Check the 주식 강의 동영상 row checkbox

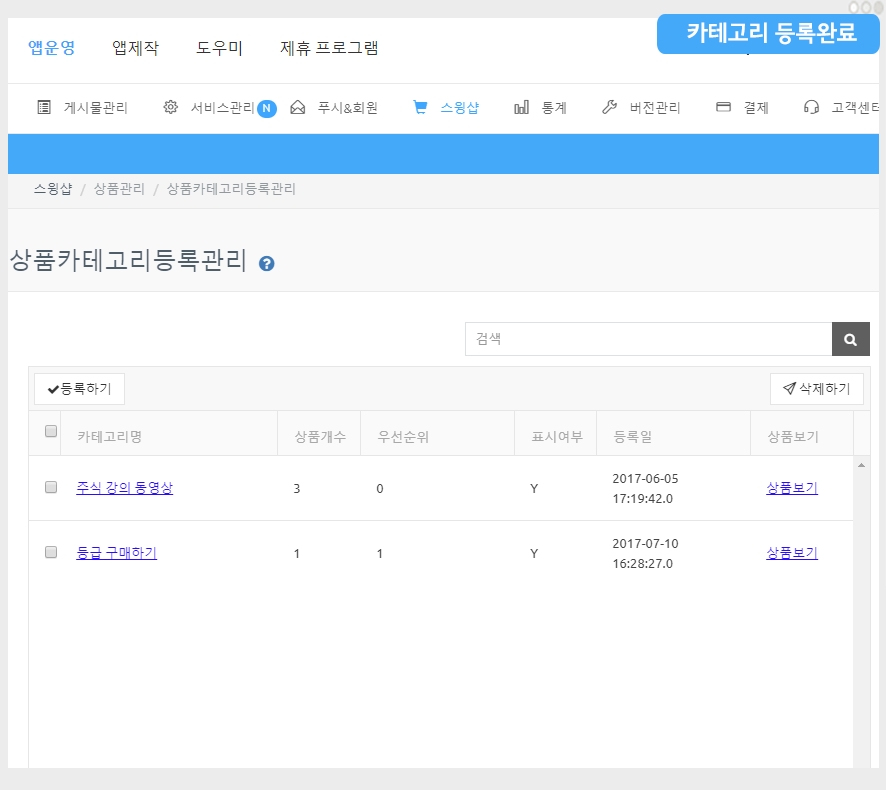pyautogui.click(x=51, y=487)
